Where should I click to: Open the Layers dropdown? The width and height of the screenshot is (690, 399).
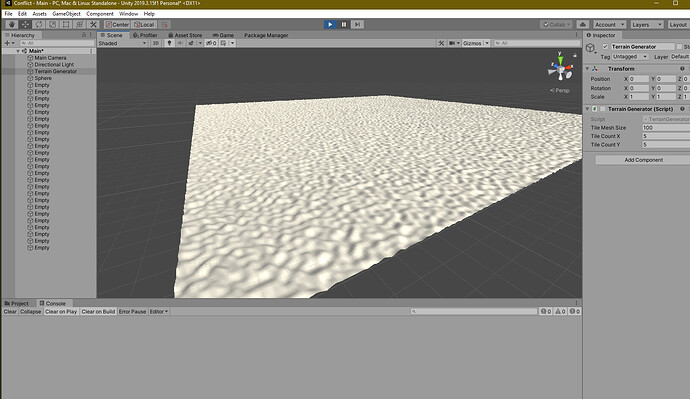[x=646, y=25]
